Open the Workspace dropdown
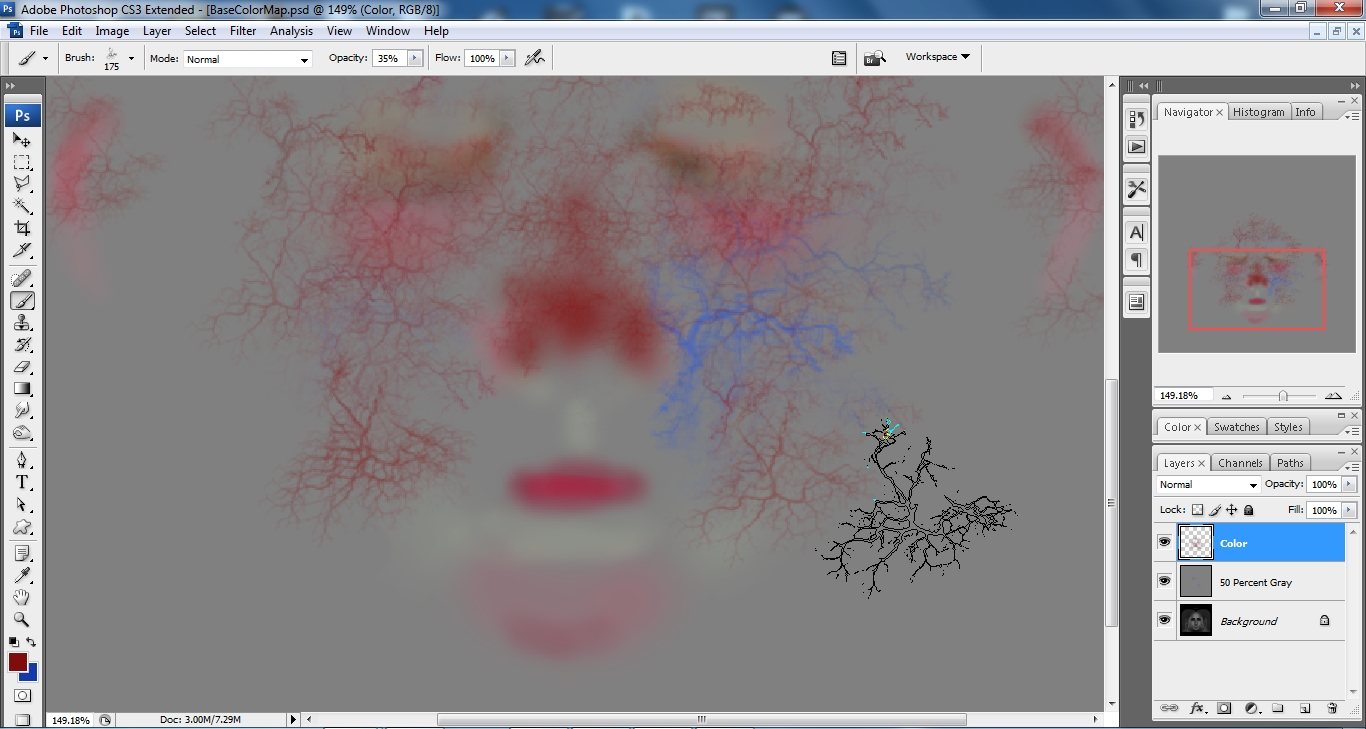1366x729 pixels. pyautogui.click(x=937, y=57)
